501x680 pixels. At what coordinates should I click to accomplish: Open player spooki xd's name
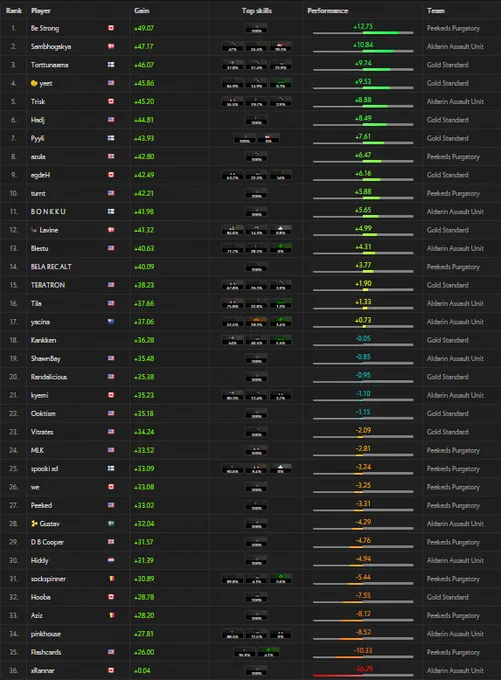pyautogui.click(x=44, y=468)
